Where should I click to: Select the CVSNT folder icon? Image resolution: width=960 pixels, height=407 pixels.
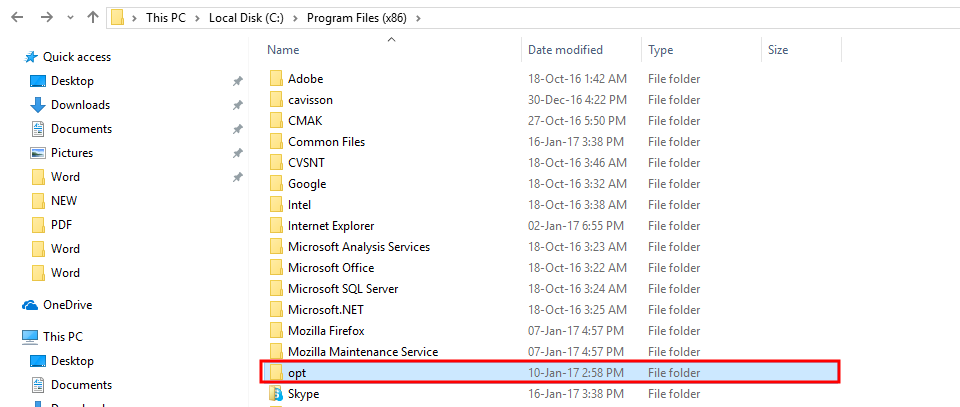[277, 163]
